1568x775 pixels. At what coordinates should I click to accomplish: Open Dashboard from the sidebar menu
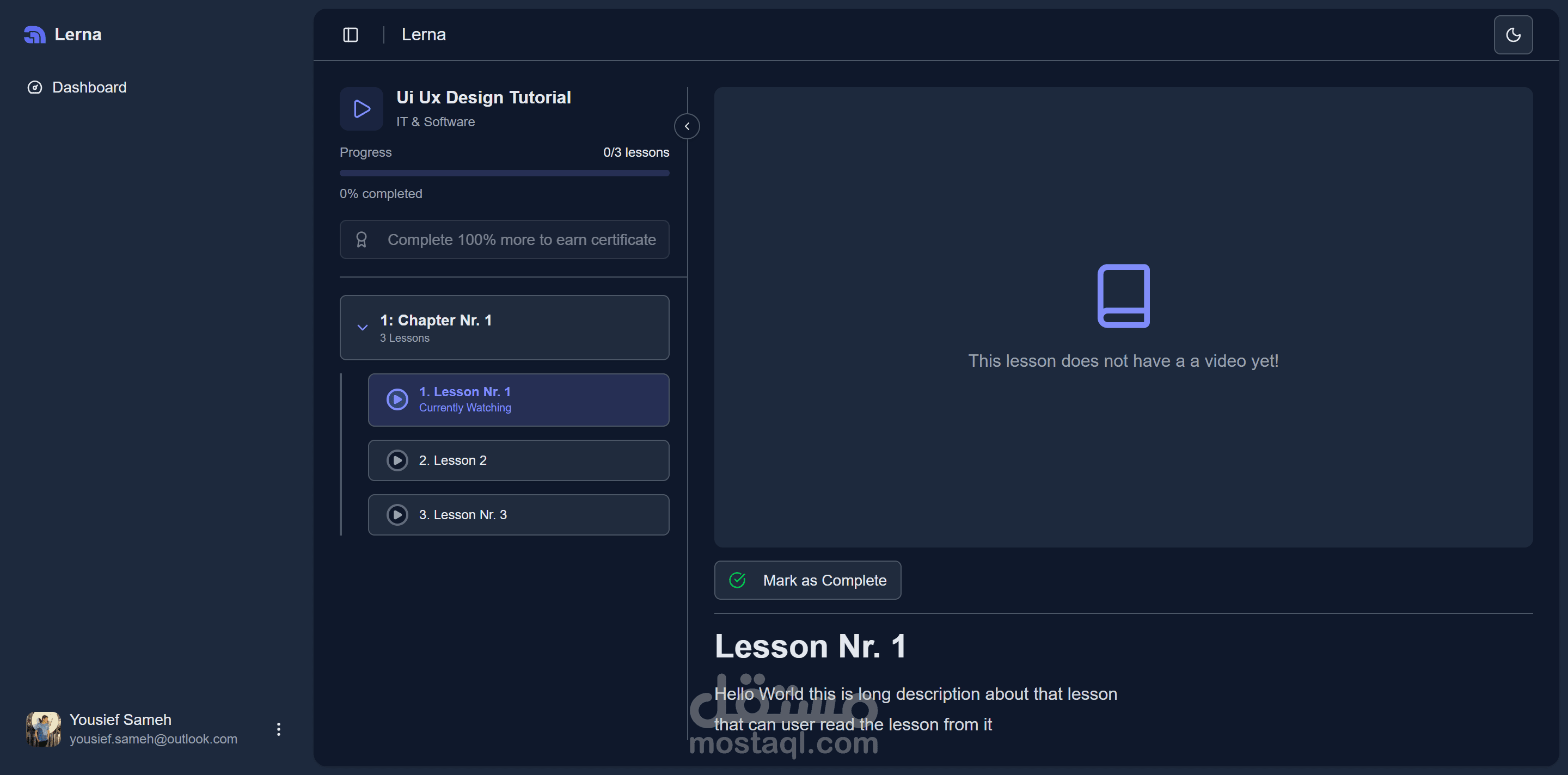[x=89, y=87]
